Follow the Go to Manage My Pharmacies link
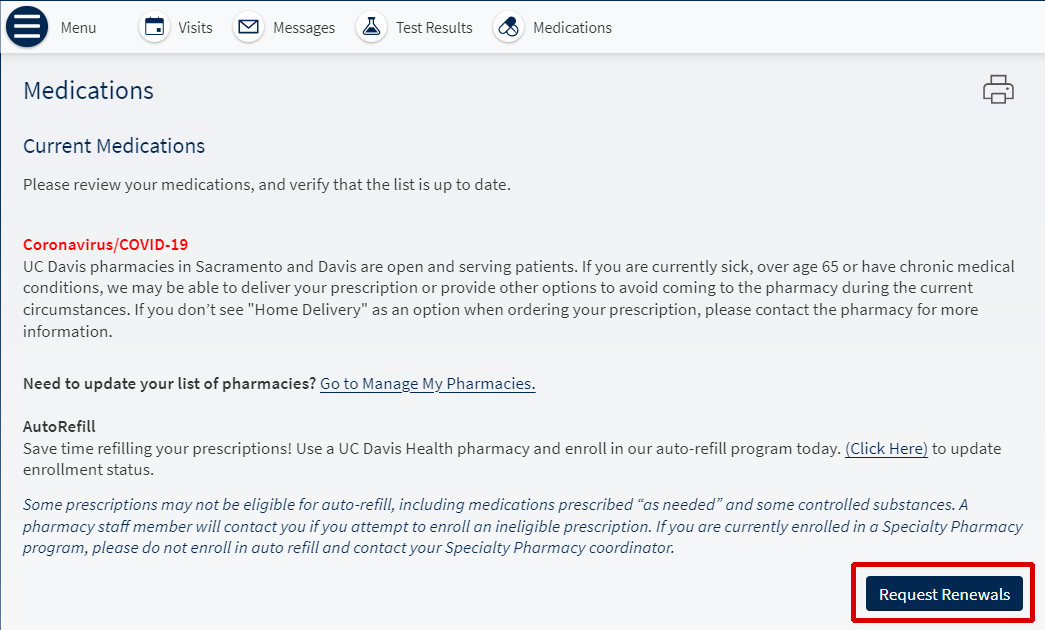Image resolution: width=1045 pixels, height=630 pixels. 427,383
